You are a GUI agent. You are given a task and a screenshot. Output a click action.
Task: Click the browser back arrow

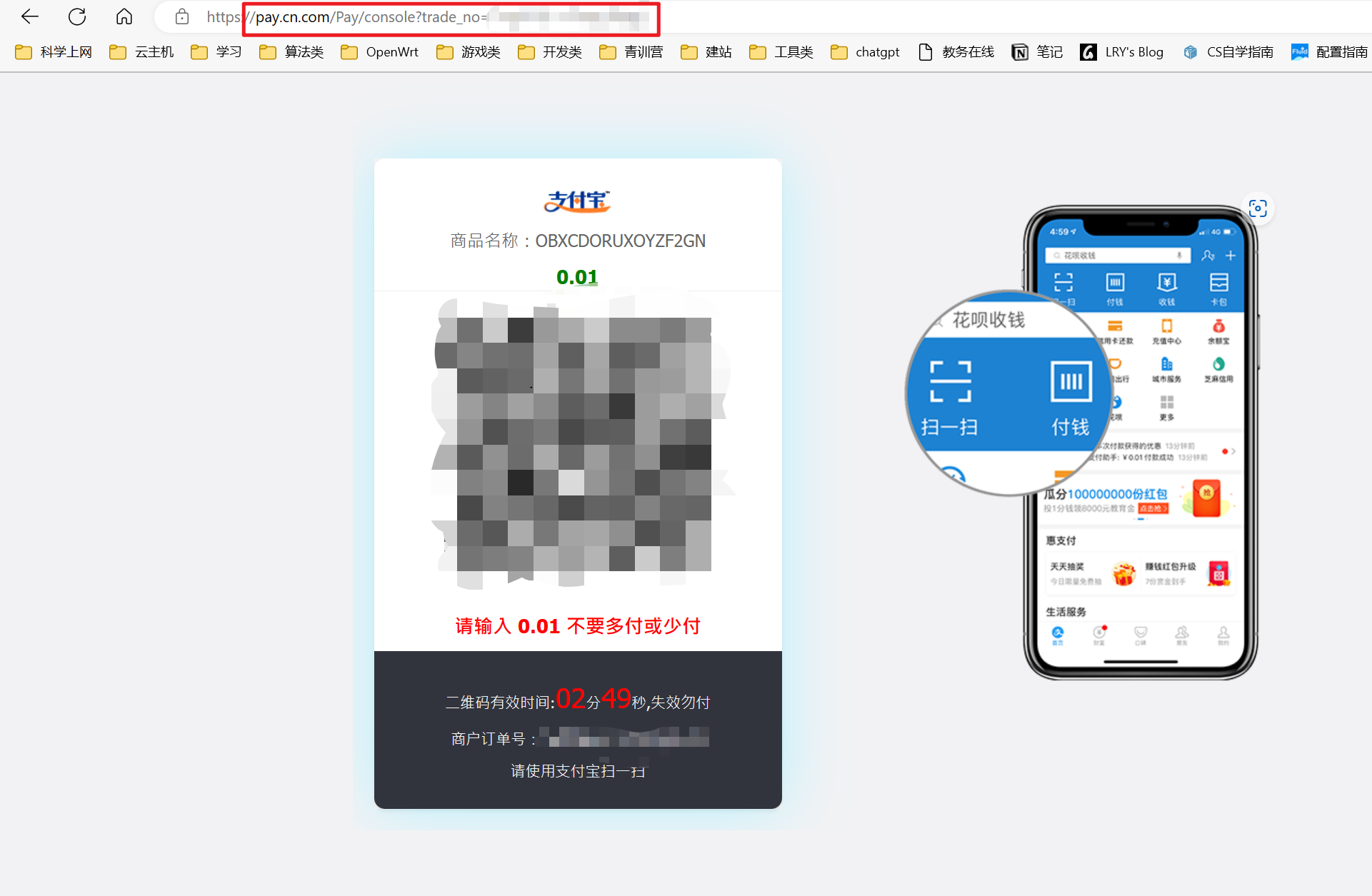(30, 16)
